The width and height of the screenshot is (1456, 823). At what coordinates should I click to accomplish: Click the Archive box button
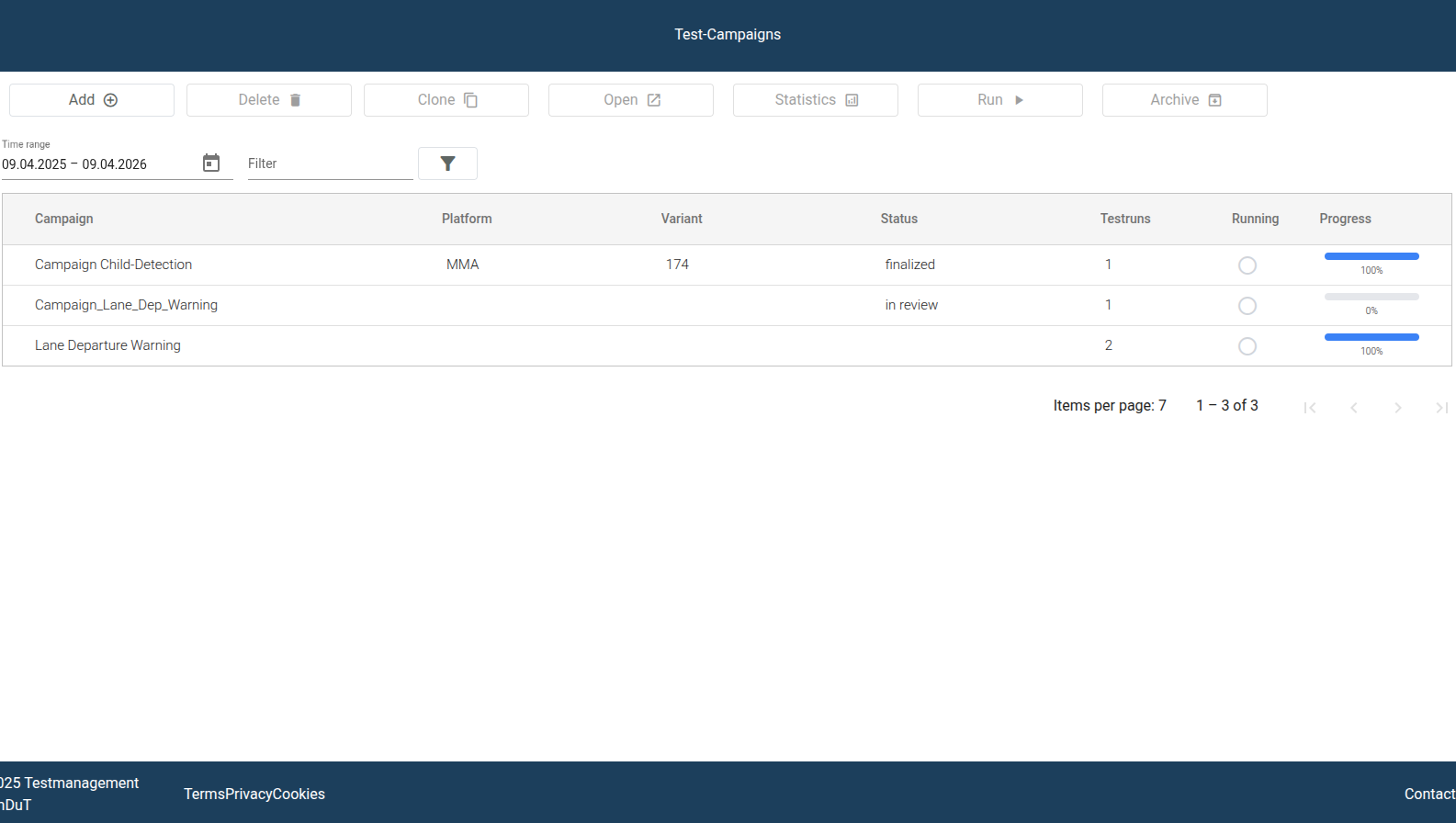point(1184,100)
